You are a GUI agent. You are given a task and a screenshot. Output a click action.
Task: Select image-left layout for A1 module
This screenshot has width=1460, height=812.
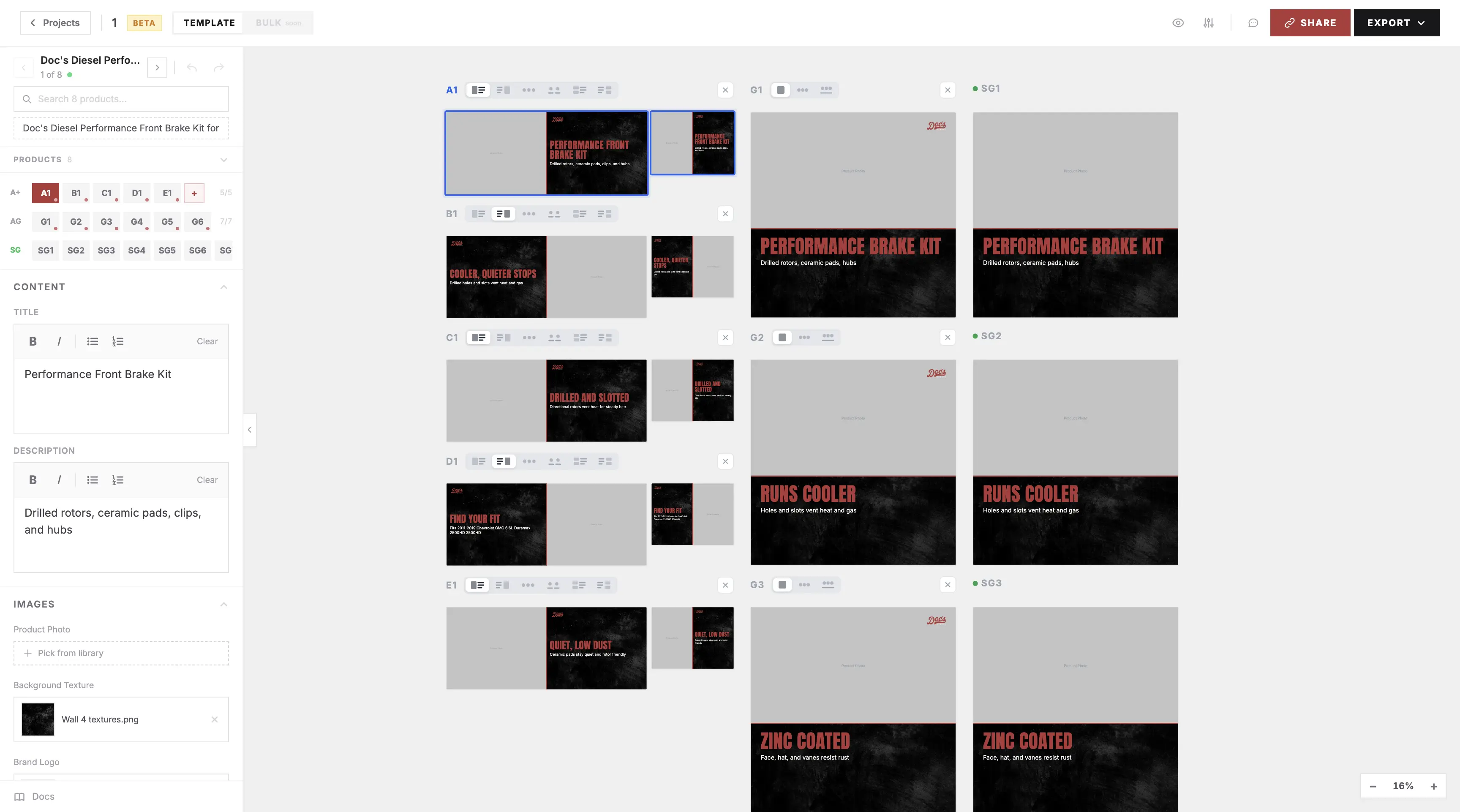[478, 90]
